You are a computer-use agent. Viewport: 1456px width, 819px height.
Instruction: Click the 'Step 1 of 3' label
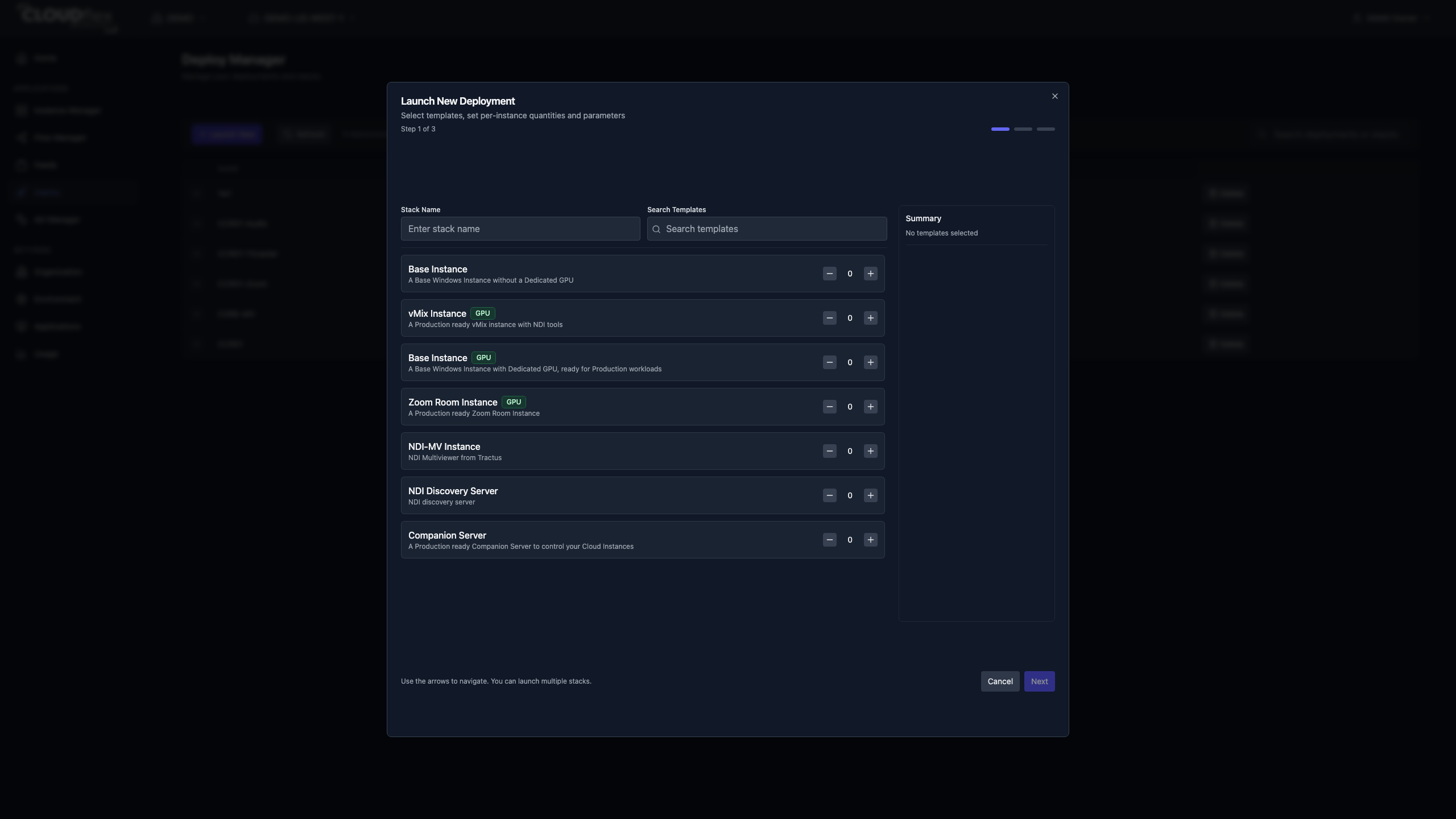[x=418, y=129]
